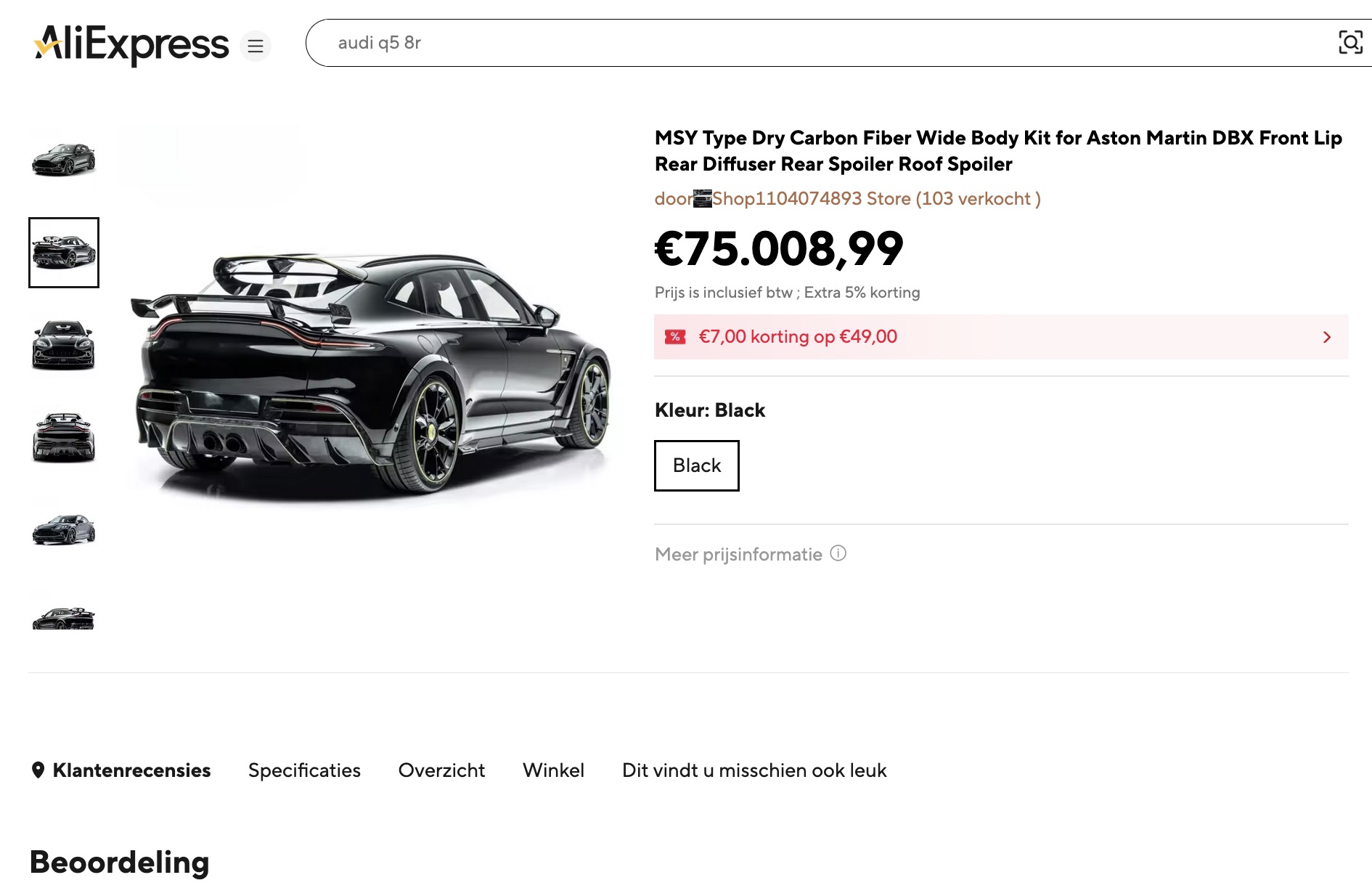Select the front view car thumbnail
1372x896 pixels.
(64, 346)
